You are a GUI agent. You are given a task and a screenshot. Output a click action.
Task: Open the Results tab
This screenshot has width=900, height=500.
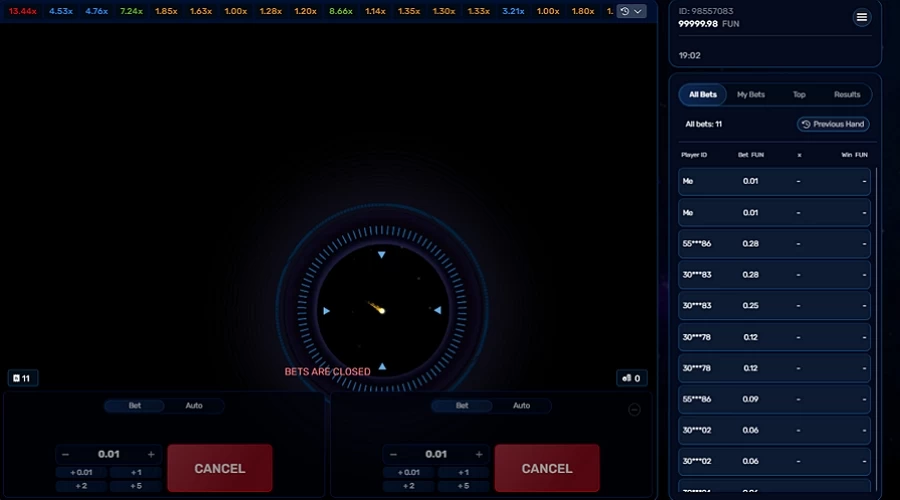pyautogui.click(x=847, y=95)
